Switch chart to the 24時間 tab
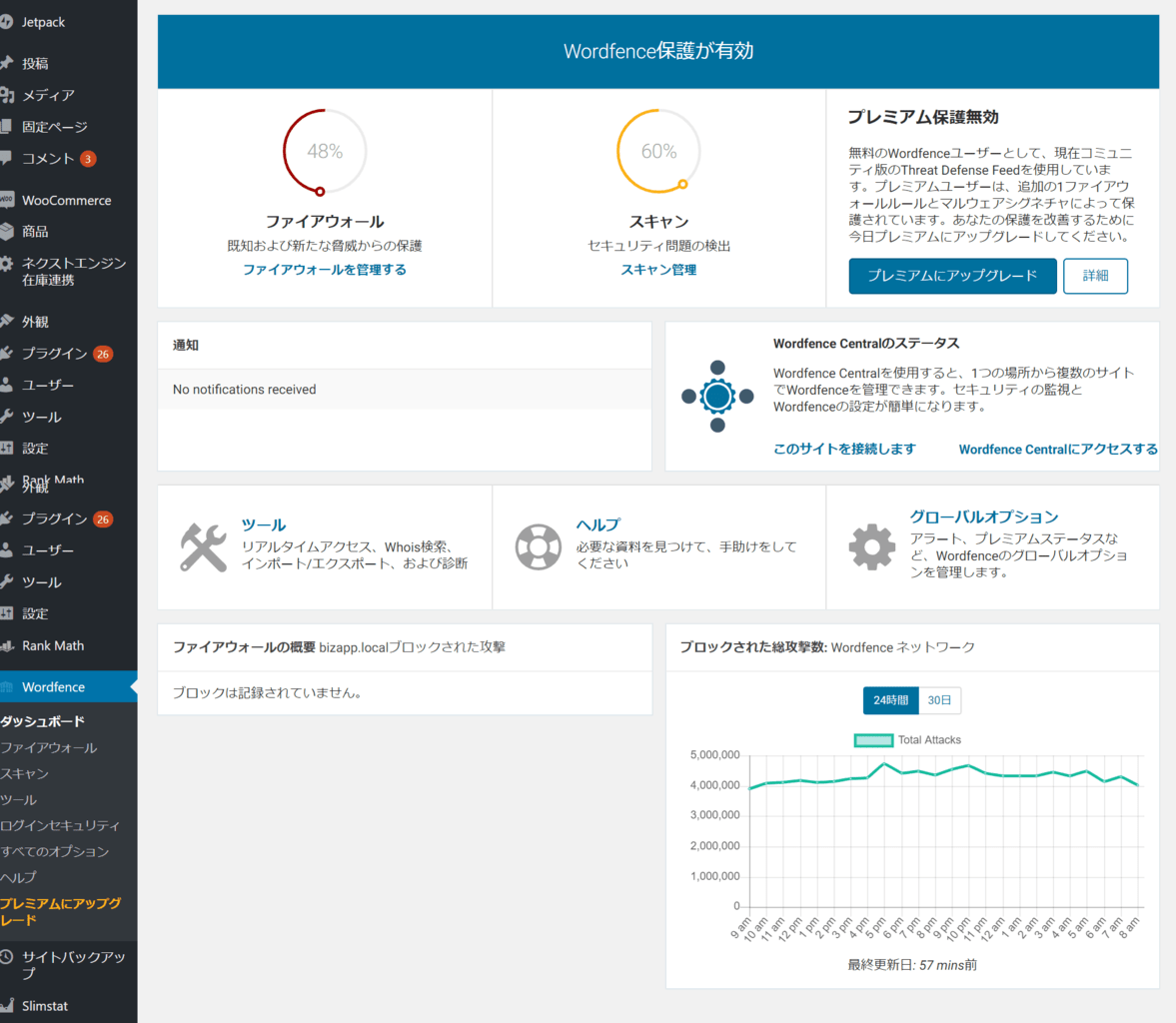The height and width of the screenshot is (1023, 1176). tap(891, 699)
